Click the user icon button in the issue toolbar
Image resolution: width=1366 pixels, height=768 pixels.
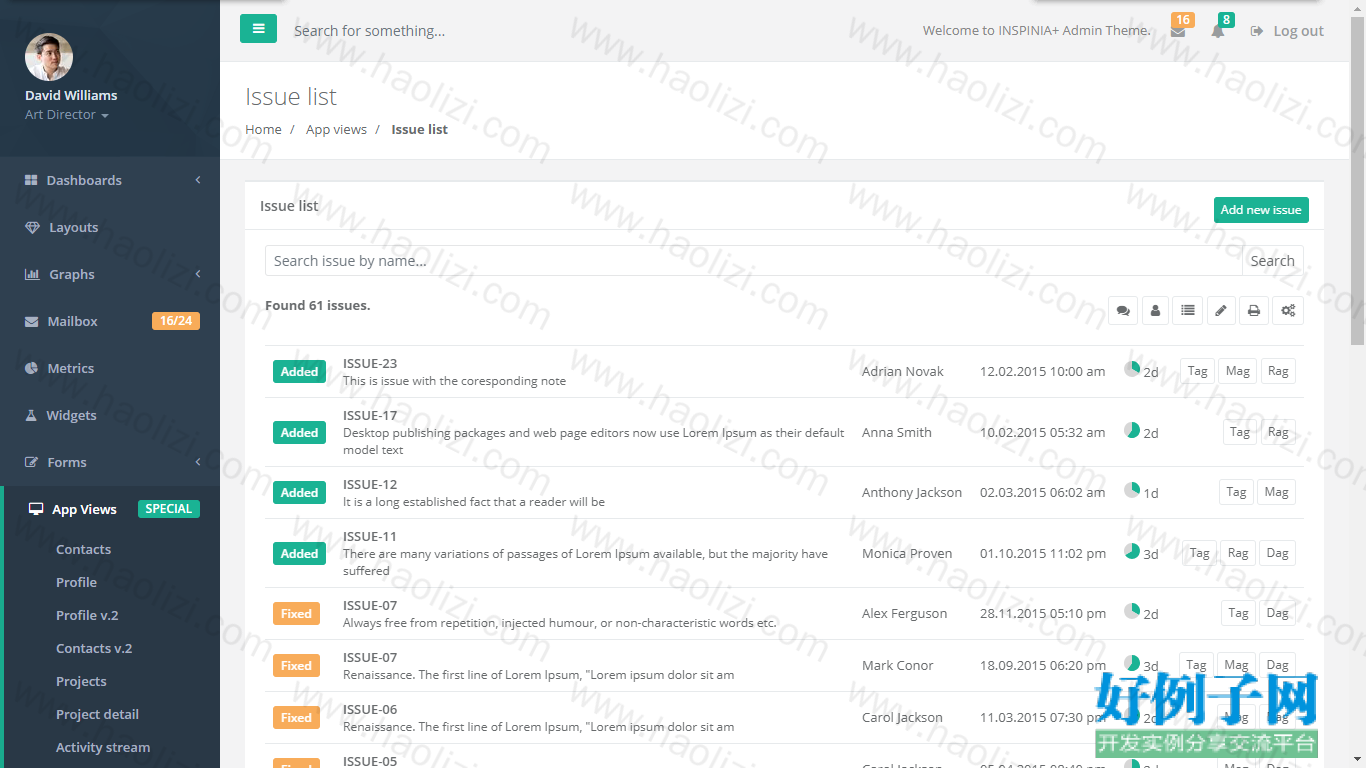1155,310
